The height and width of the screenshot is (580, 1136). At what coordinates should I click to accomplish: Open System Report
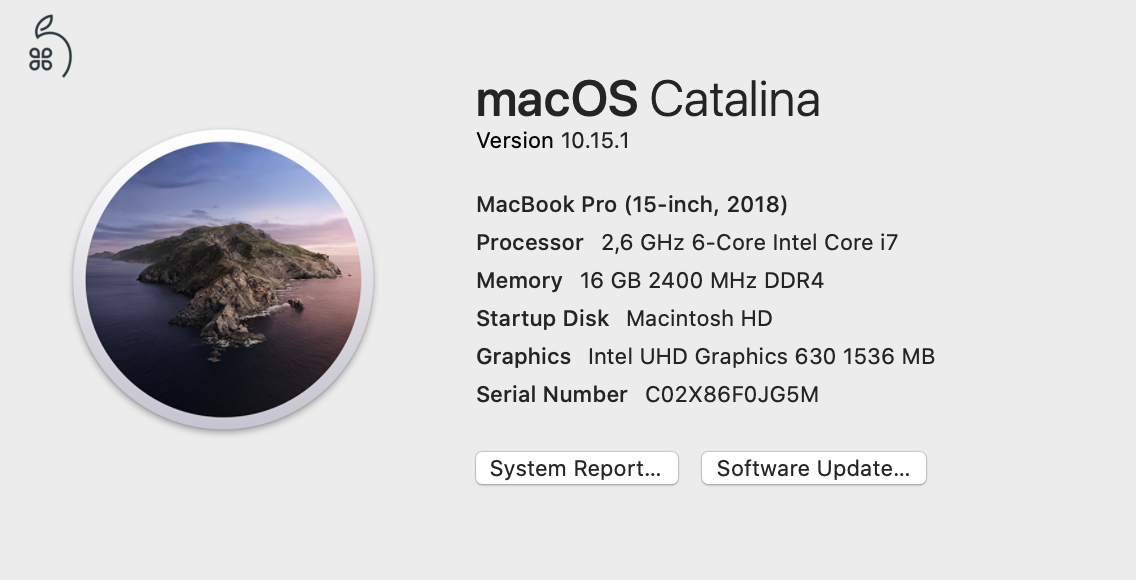[577, 468]
